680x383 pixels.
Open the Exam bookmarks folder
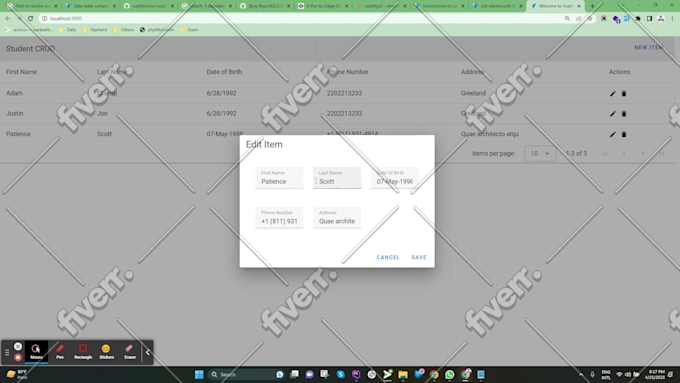click(189, 30)
